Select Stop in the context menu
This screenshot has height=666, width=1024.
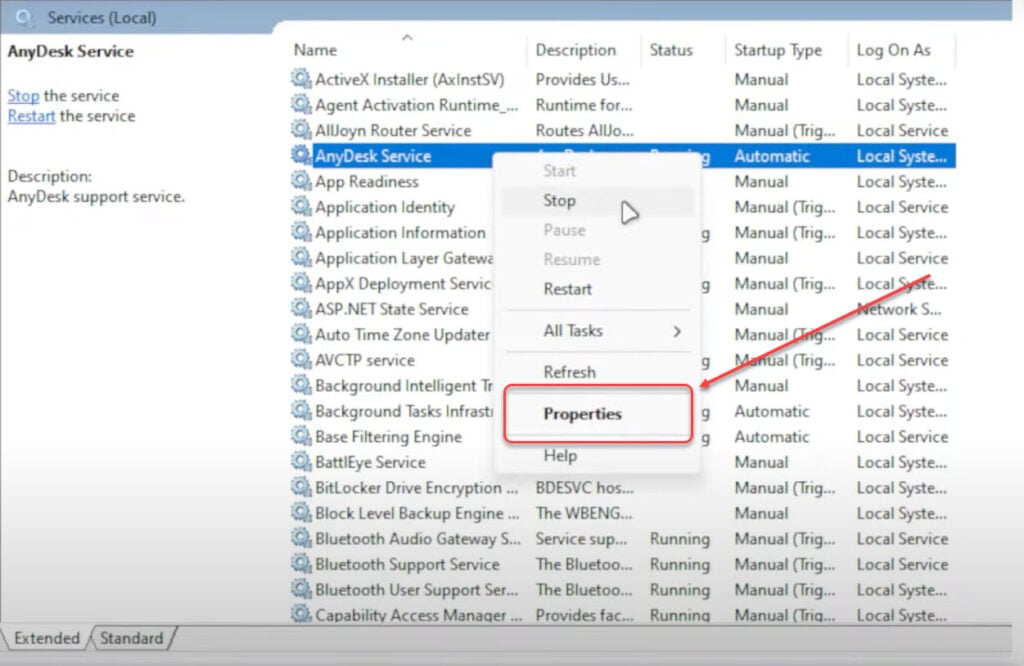[x=559, y=200]
